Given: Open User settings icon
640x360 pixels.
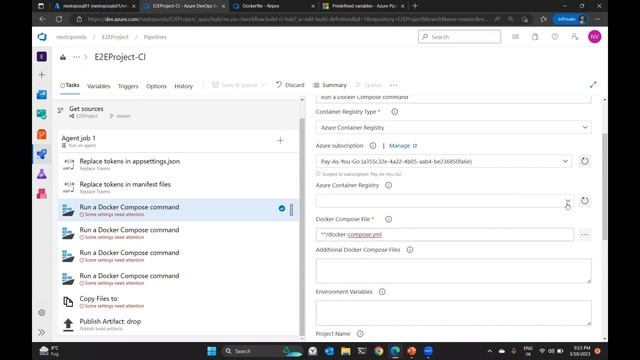Looking at the screenshot, I should tap(575, 37).
